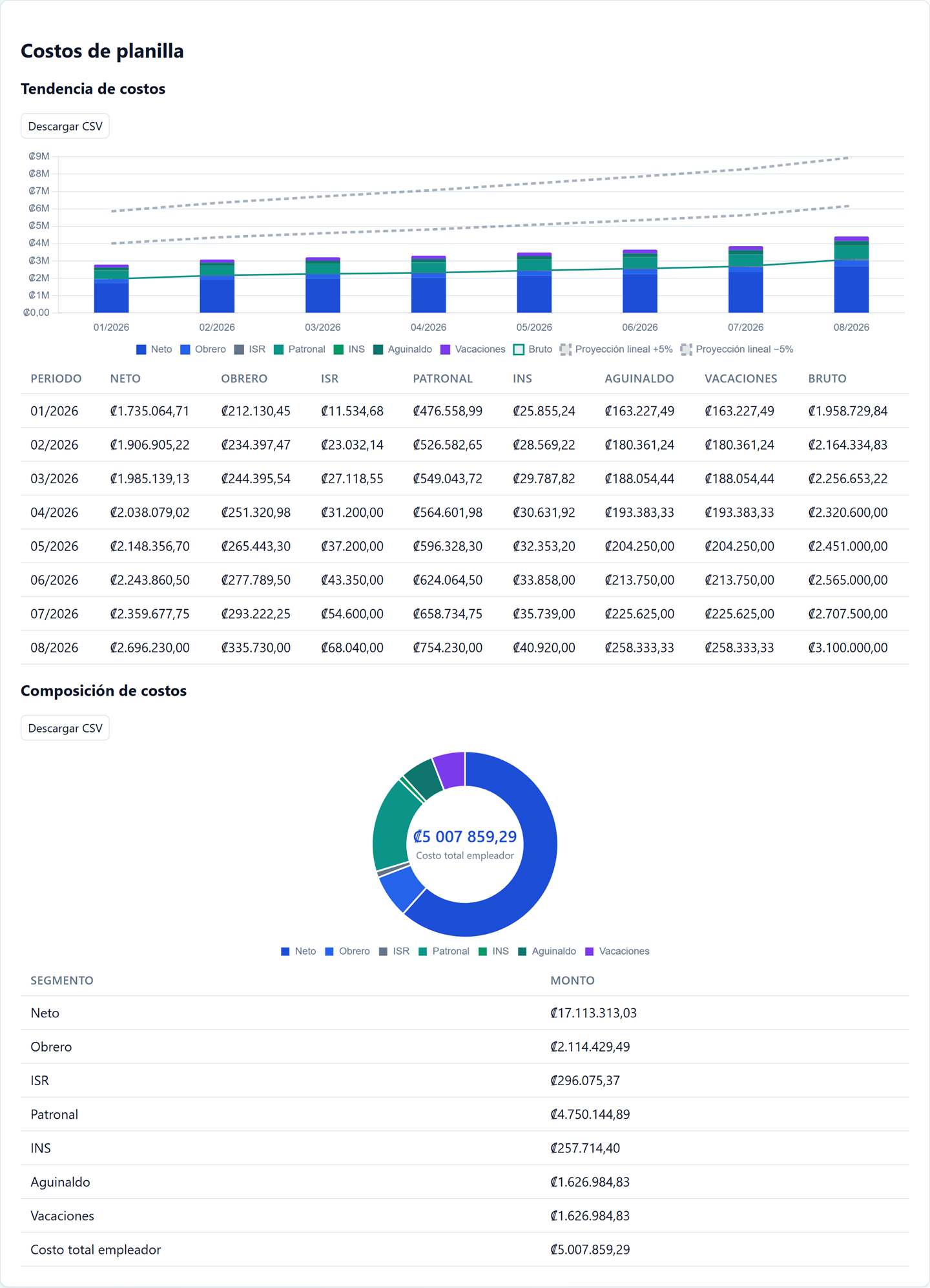Click the 01/2026 stacked bar
Viewport: 930px width, 1288px height.
click(x=111, y=289)
